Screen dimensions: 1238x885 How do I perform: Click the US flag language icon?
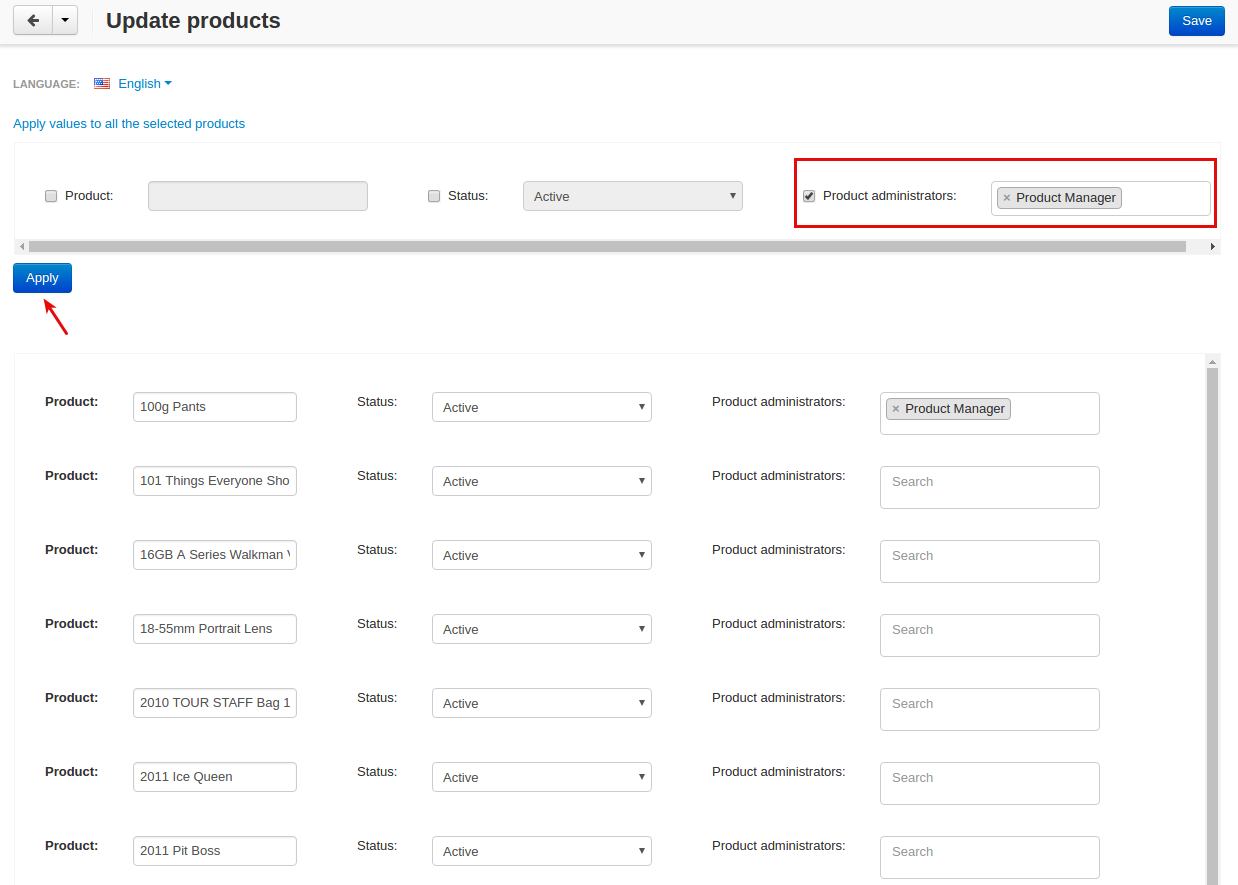click(x=102, y=84)
